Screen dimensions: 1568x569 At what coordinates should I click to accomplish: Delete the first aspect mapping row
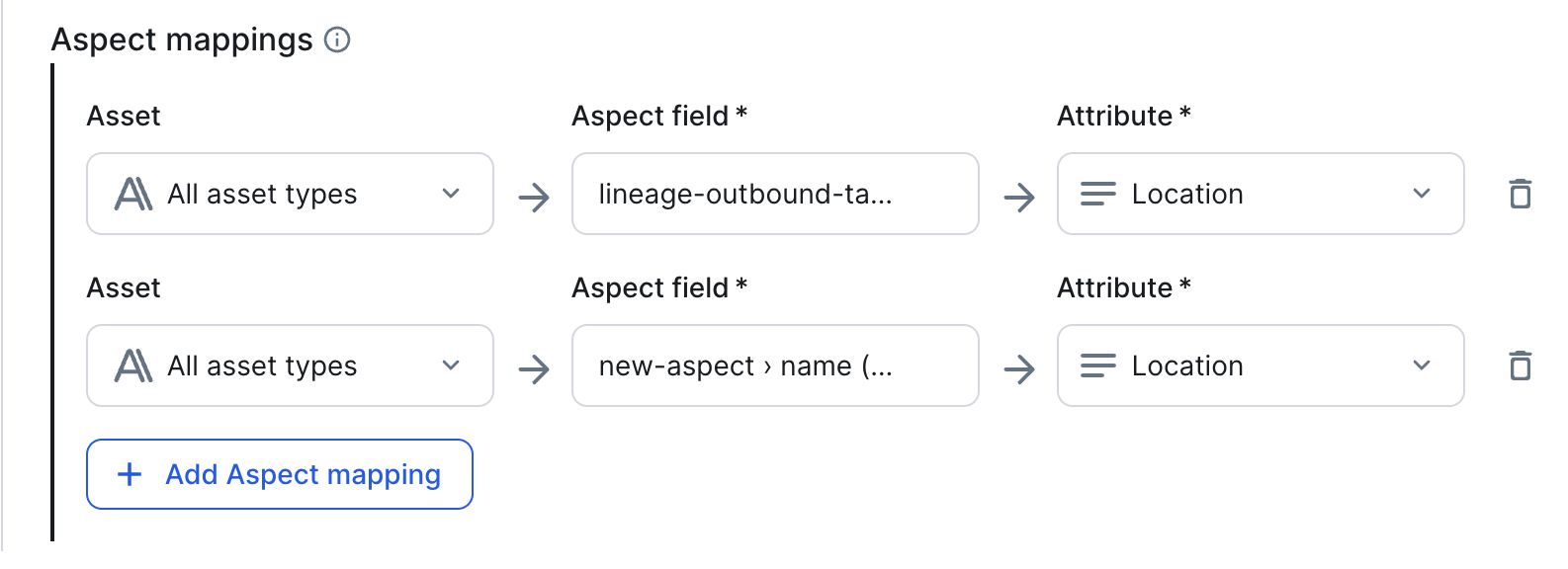coord(1521,194)
